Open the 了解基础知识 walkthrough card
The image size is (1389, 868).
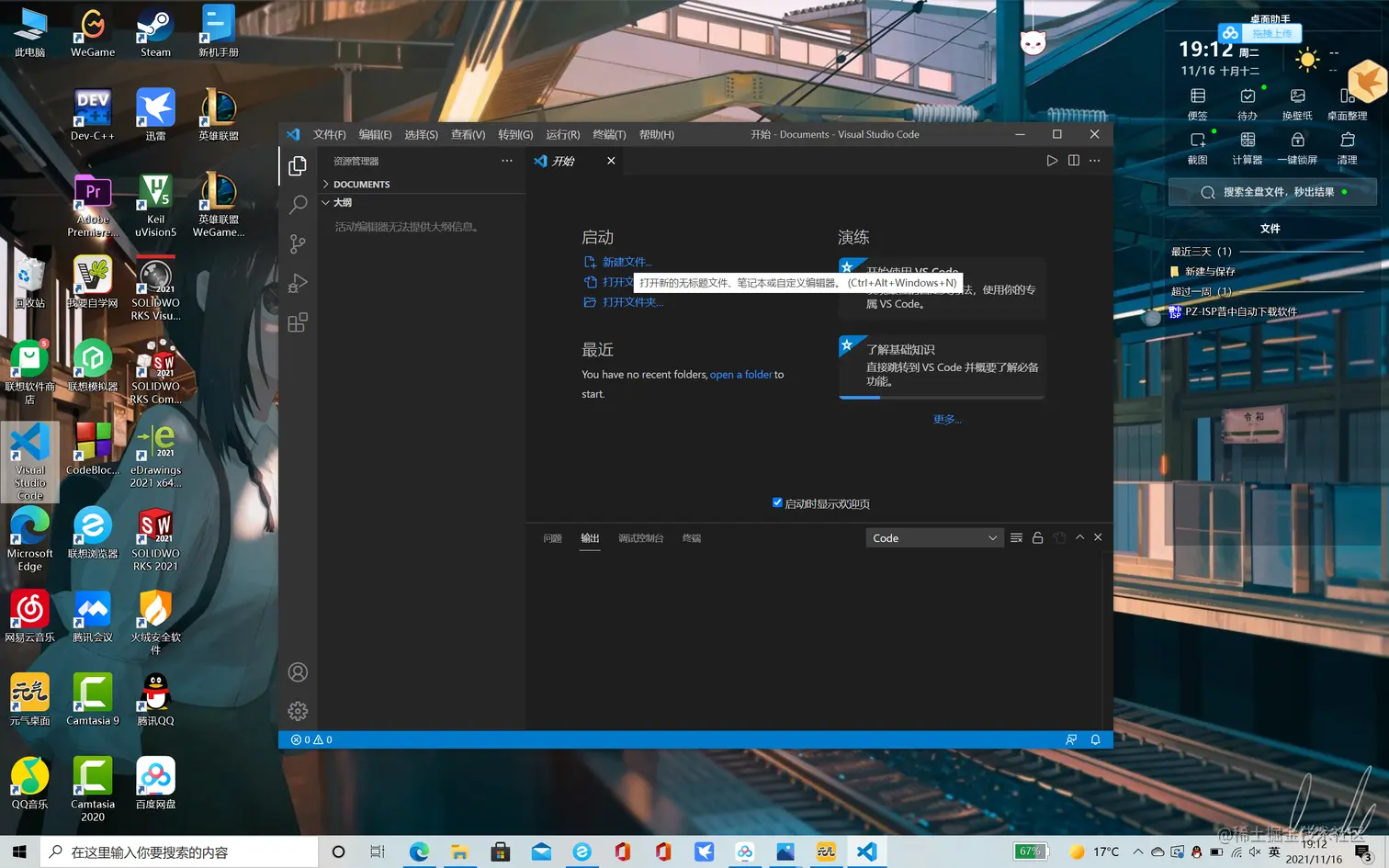click(942, 366)
